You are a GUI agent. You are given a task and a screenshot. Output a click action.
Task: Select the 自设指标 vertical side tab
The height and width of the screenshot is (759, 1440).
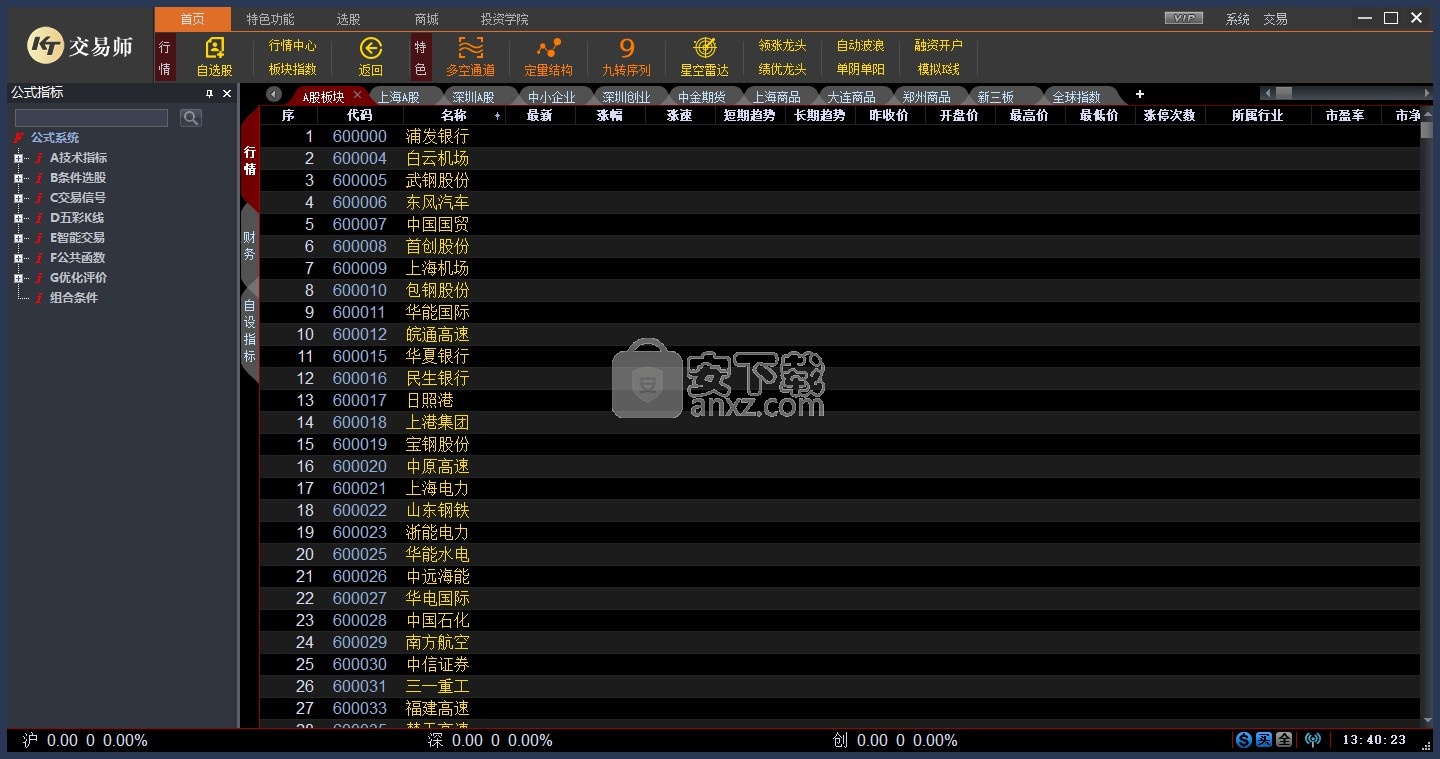250,332
